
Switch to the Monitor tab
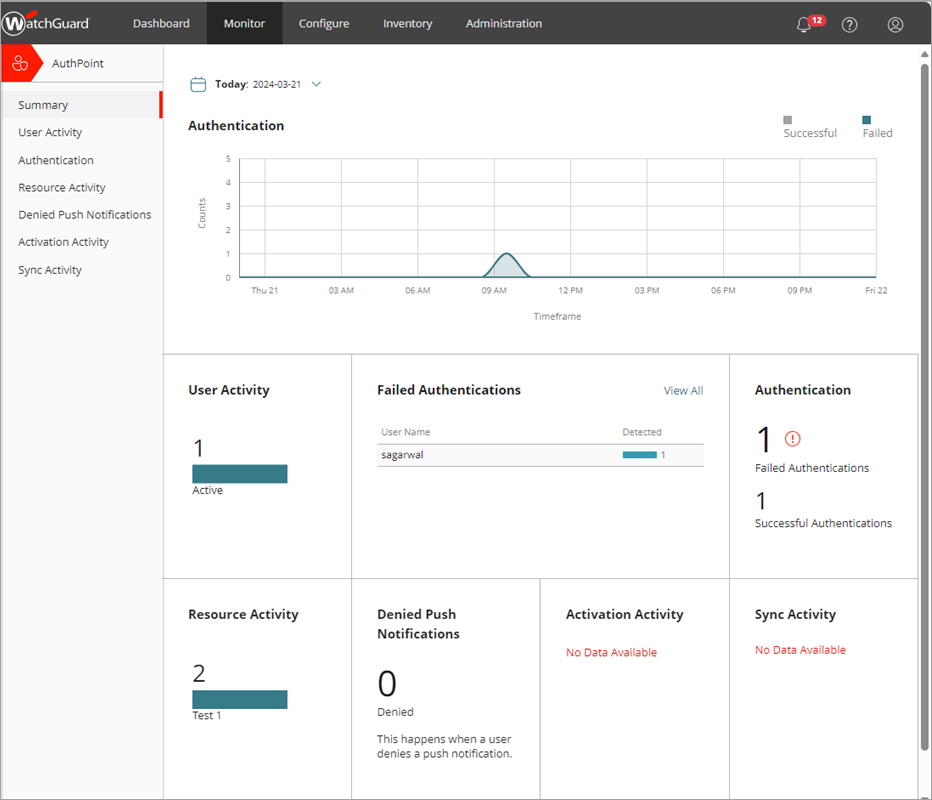[244, 23]
